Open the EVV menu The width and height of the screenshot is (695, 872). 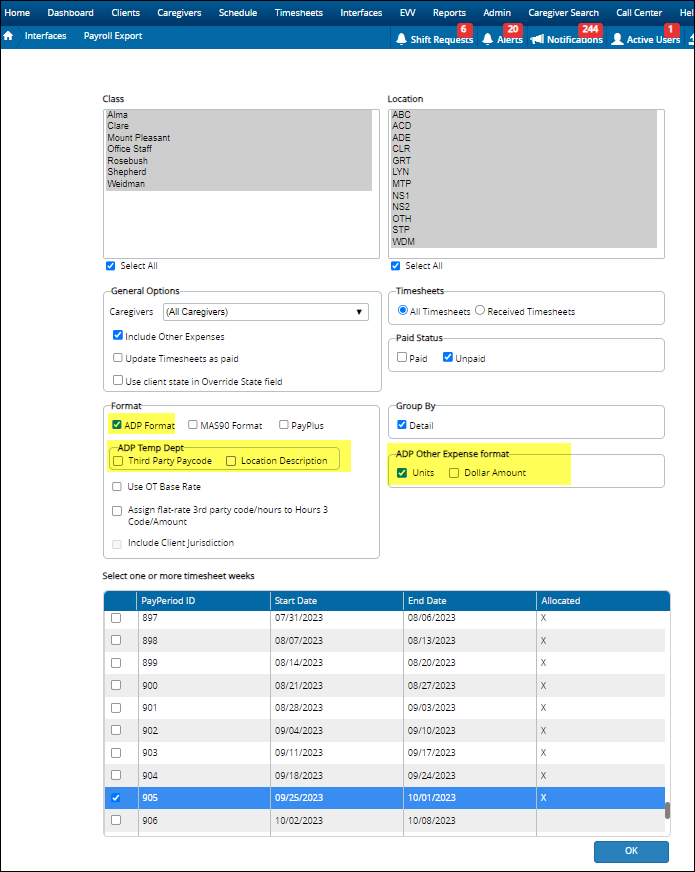click(408, 12)
